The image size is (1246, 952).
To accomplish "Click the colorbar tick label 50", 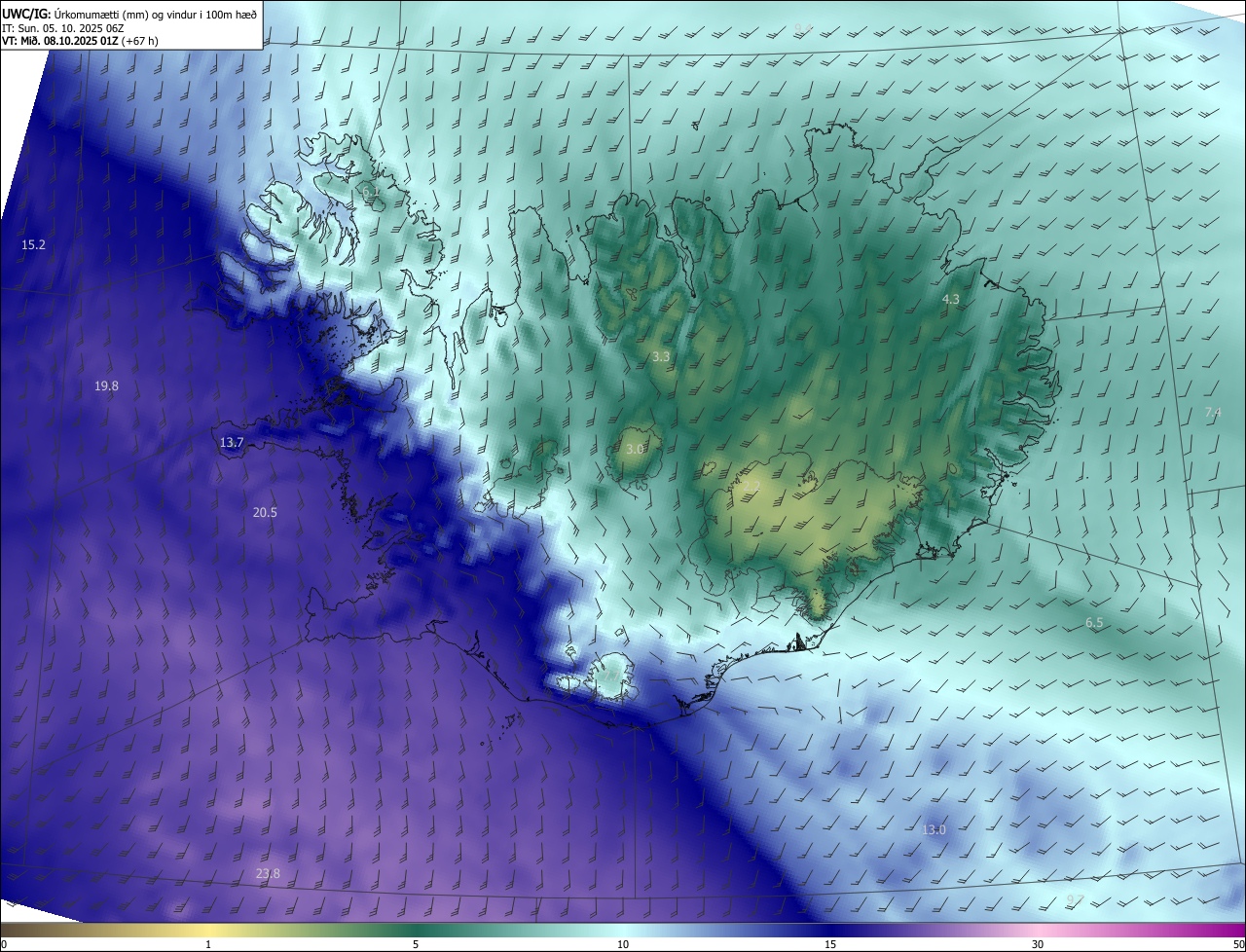I will tap(1238, 944).
